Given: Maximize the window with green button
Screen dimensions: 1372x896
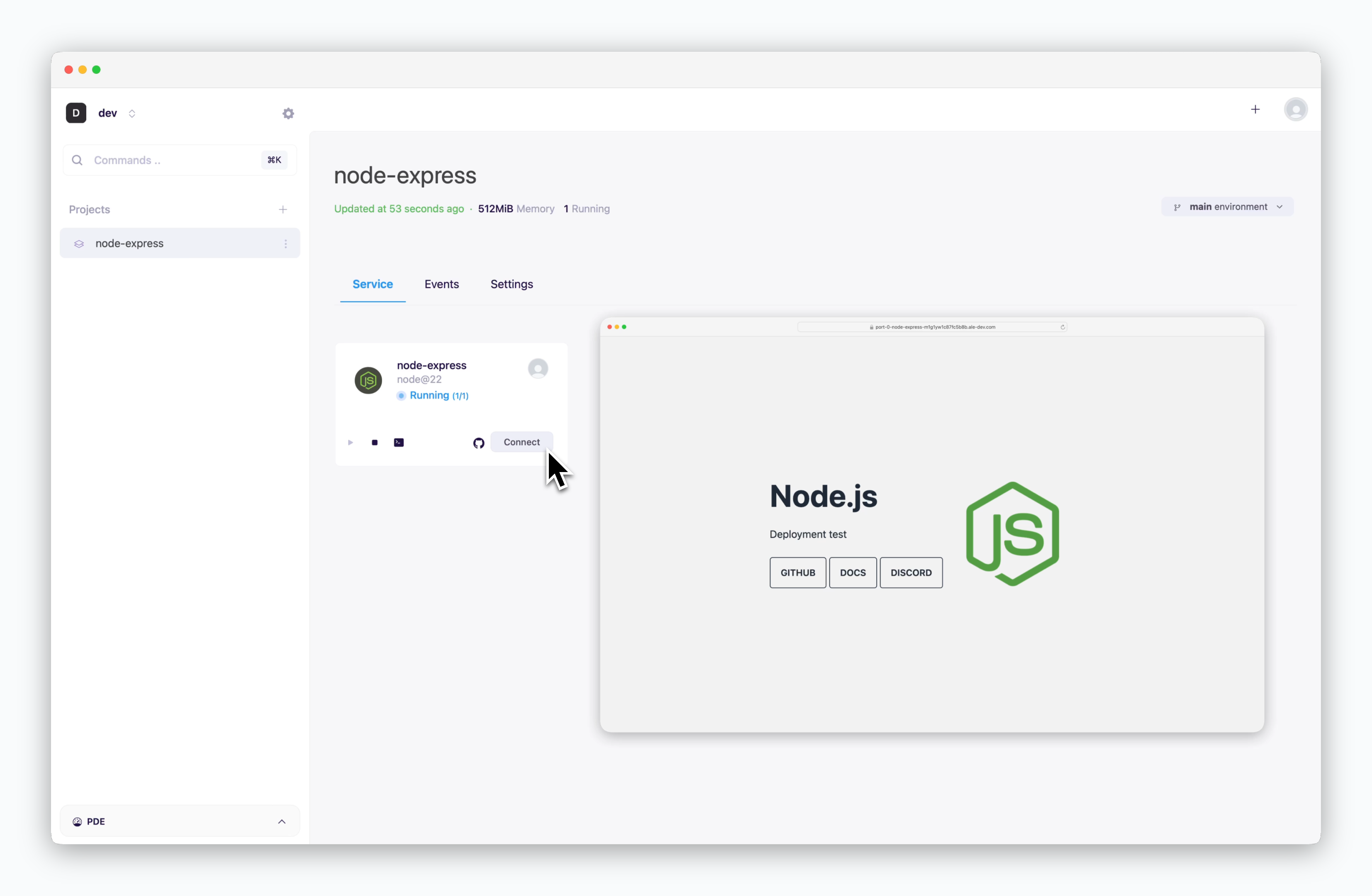Looking at the screenshot, I should click(96, 70).
